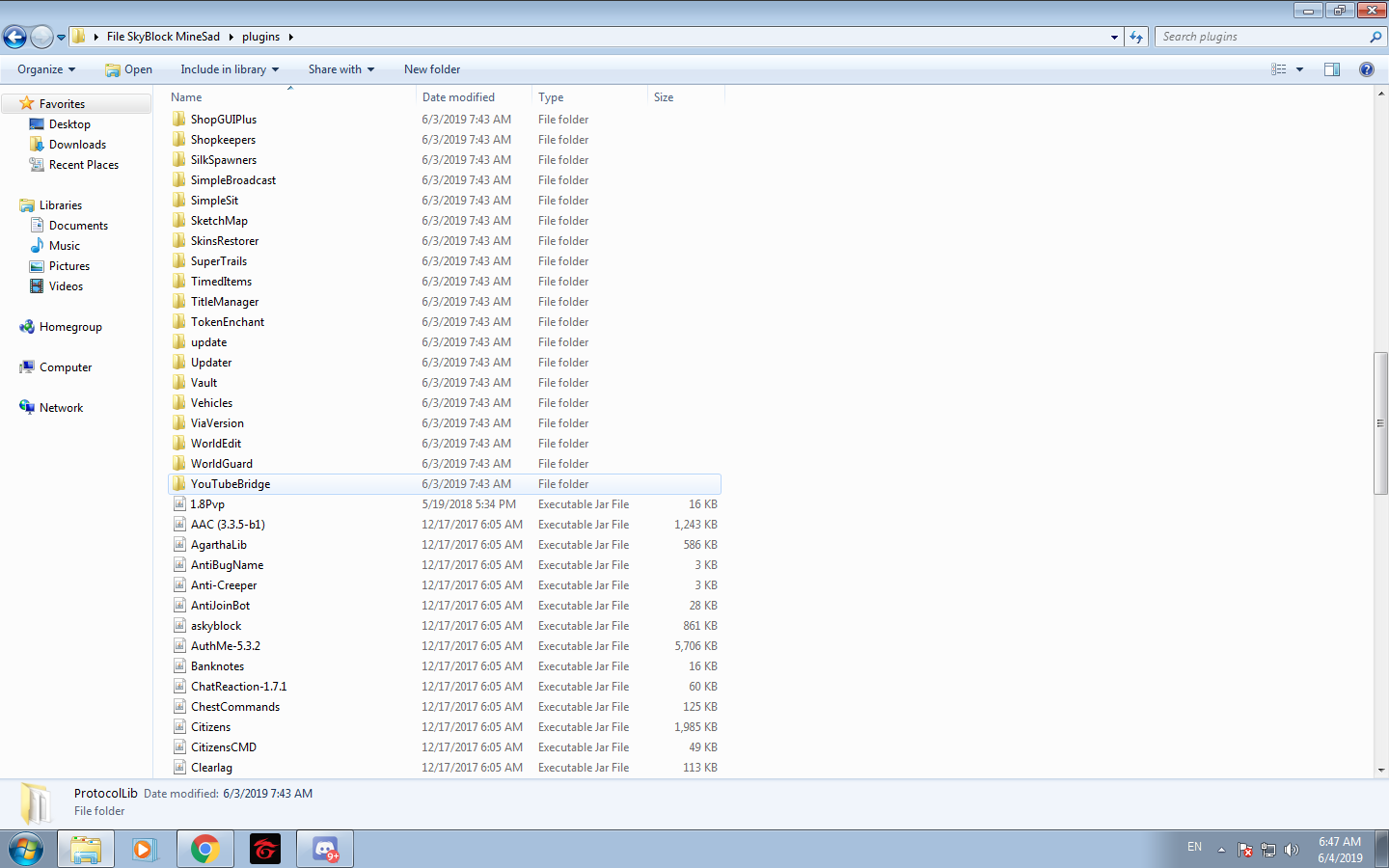This screenshot has height=868, width=1389.
Task: Select the AAC (3.3.5-b1) jar icon
Action: pos(179,525)
